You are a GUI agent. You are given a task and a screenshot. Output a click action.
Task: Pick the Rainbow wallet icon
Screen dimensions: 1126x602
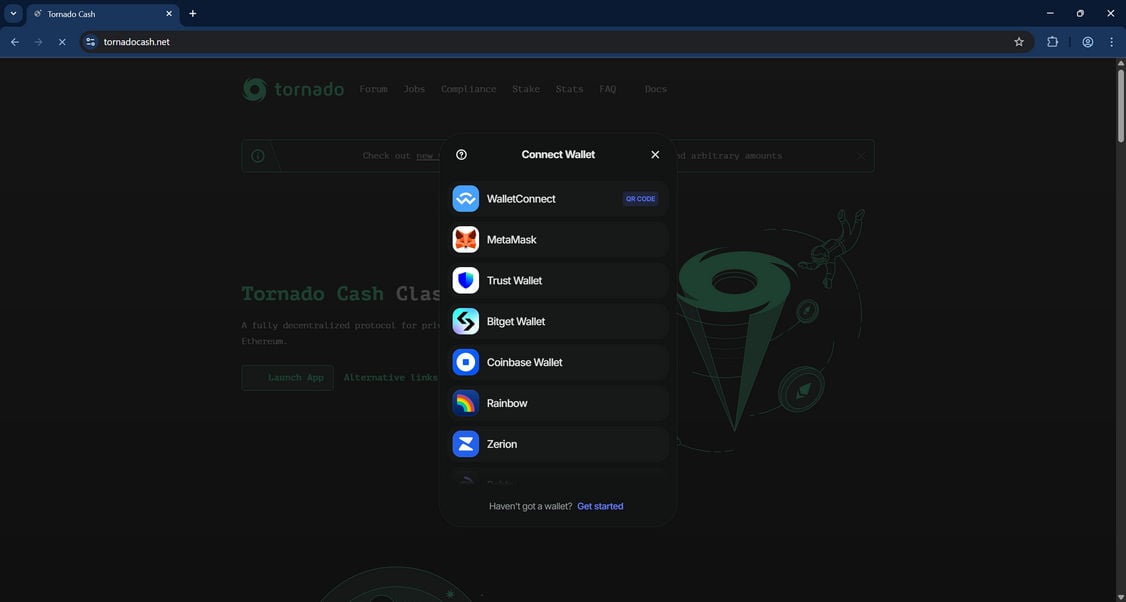(466, 403)
